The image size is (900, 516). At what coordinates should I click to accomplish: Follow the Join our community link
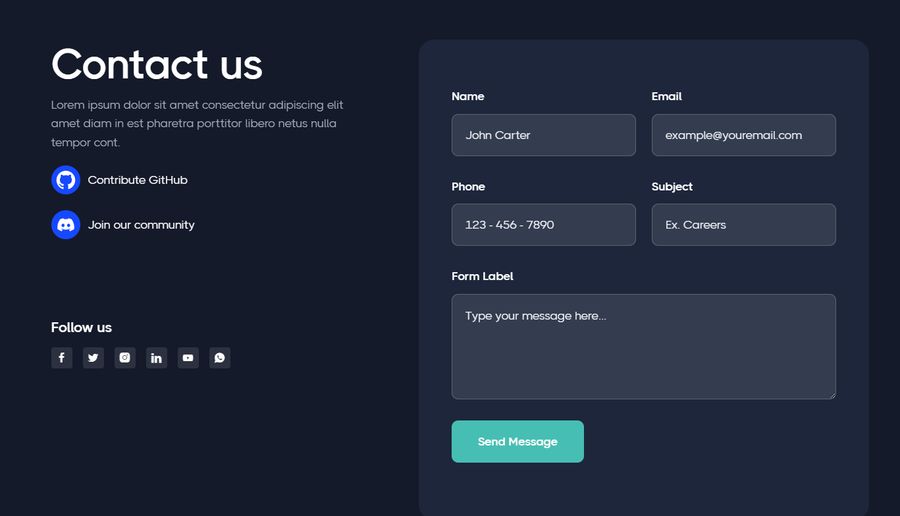coord(141,225)
